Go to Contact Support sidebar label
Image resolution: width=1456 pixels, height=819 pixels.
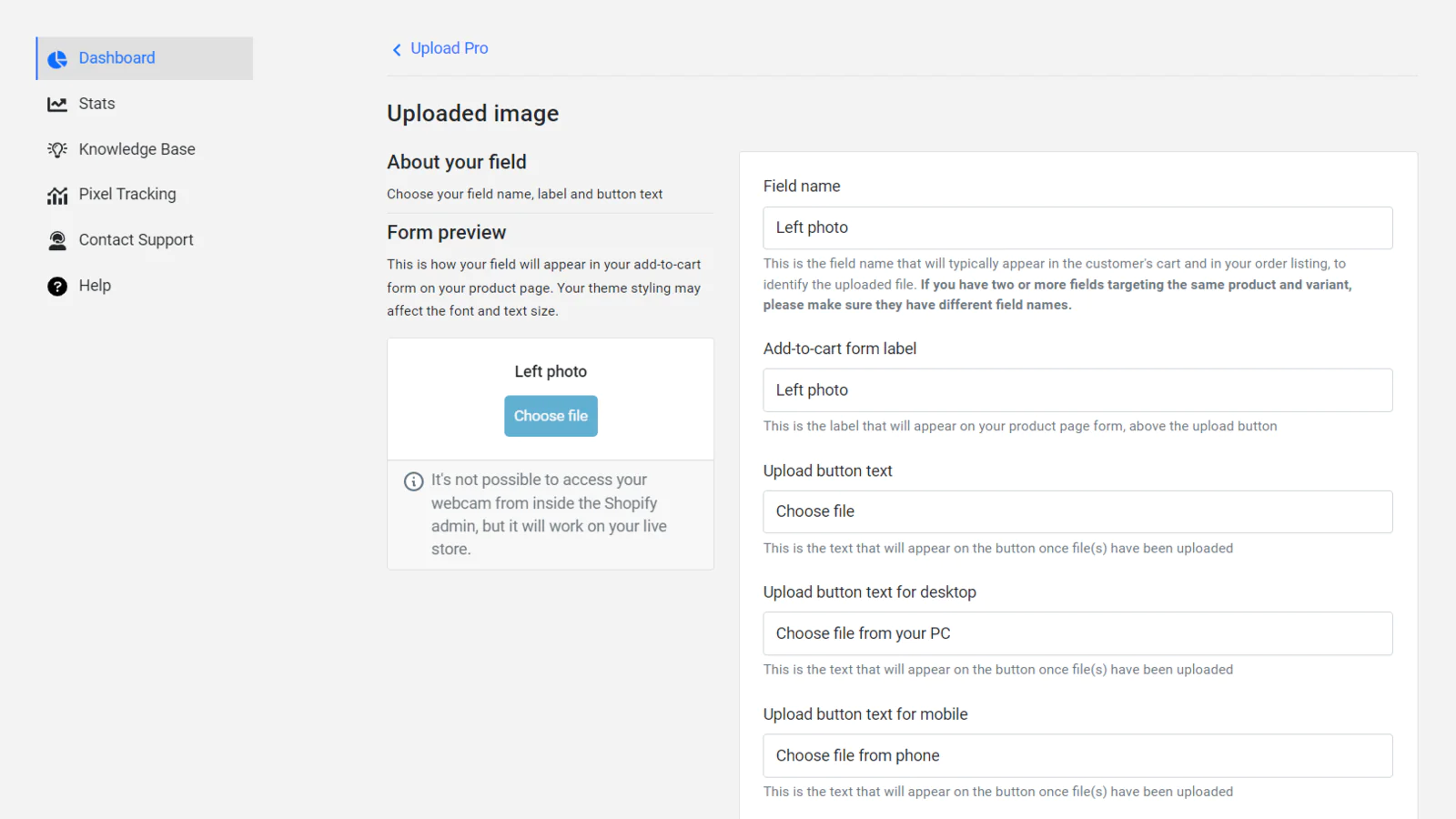pos(136,240)
